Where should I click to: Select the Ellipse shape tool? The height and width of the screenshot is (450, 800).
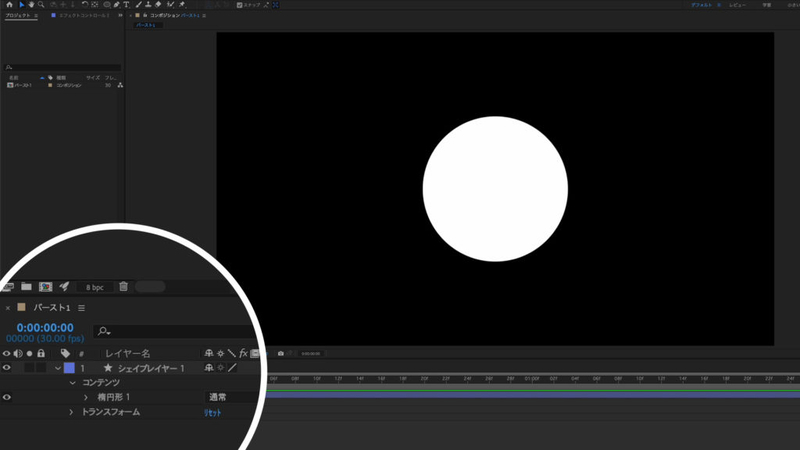click(107, 5)
